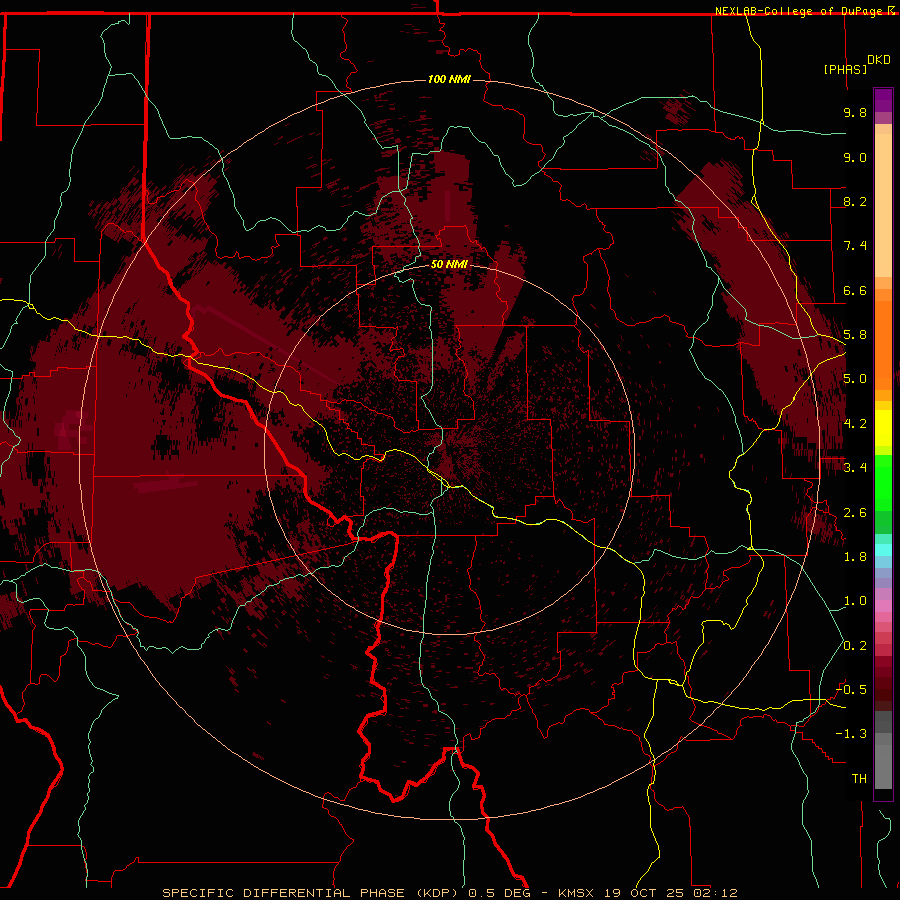Viewport: 900px width, 900px height.
Task: Click the 3.4 legend value
Action: tap(855, 468)
